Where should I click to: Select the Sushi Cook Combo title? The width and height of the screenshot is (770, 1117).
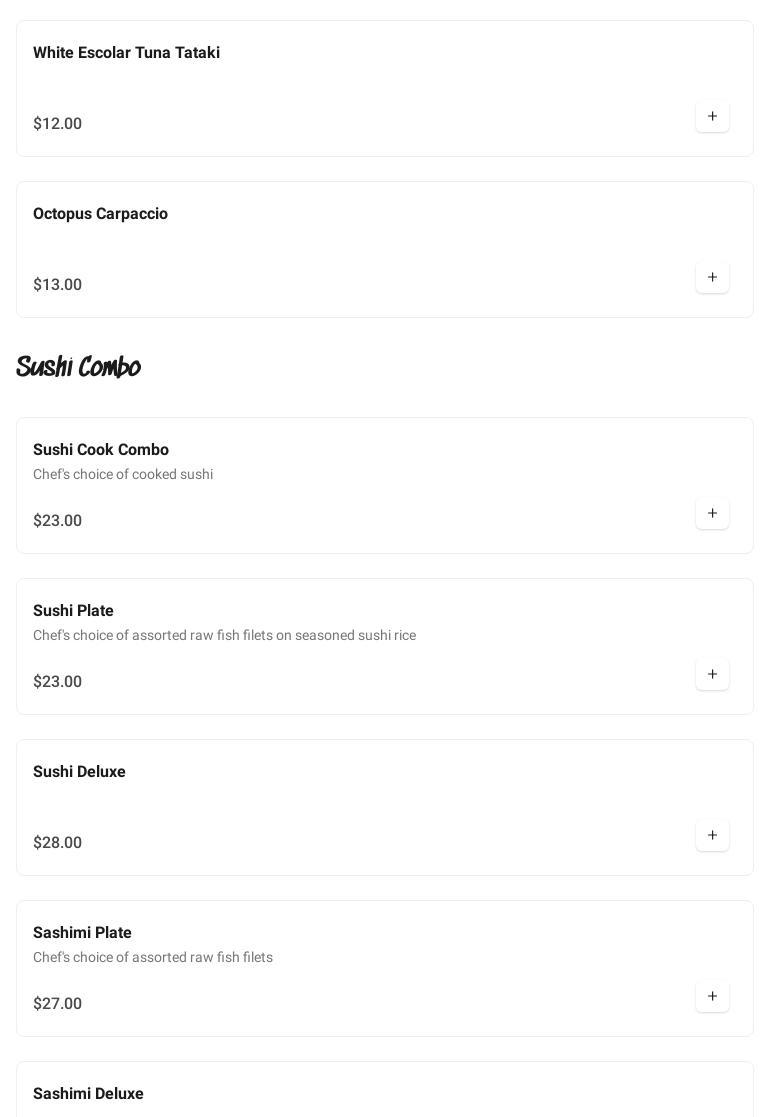tap(101, 450)
